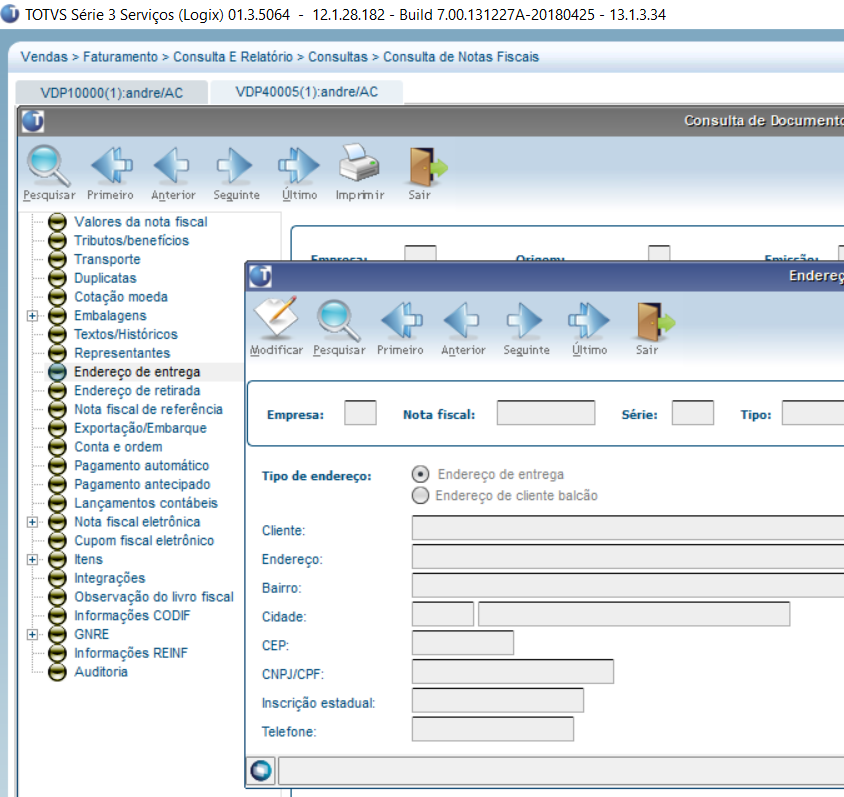
Task: Switch to the VDP40005(1):andre/AC tab
Action: point(306,92)
